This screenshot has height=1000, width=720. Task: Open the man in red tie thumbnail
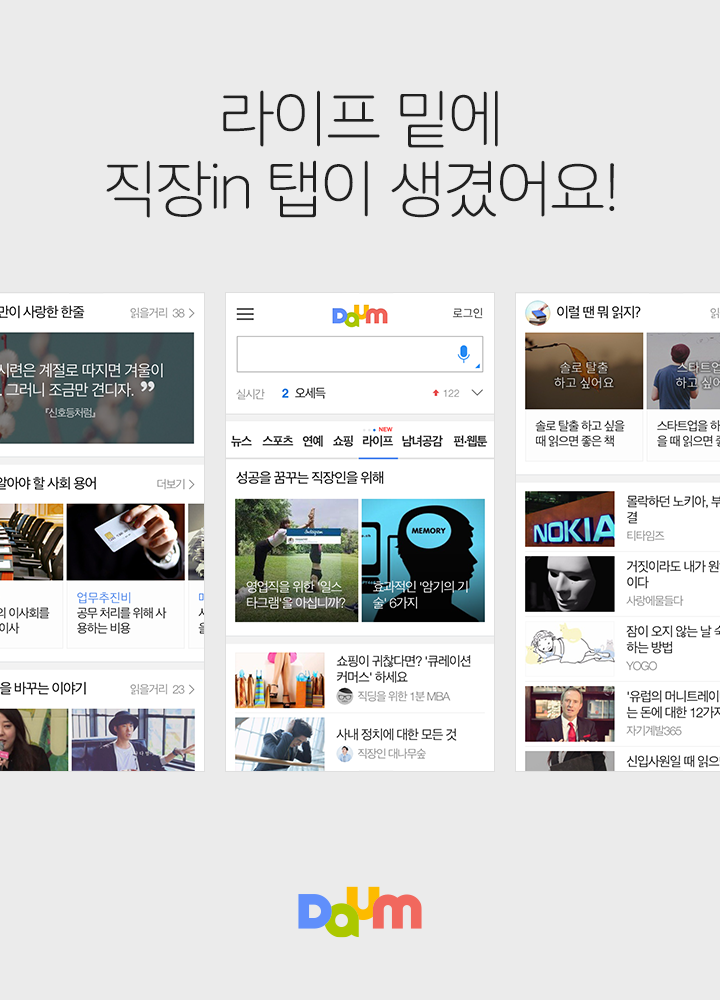pos(569,714)
